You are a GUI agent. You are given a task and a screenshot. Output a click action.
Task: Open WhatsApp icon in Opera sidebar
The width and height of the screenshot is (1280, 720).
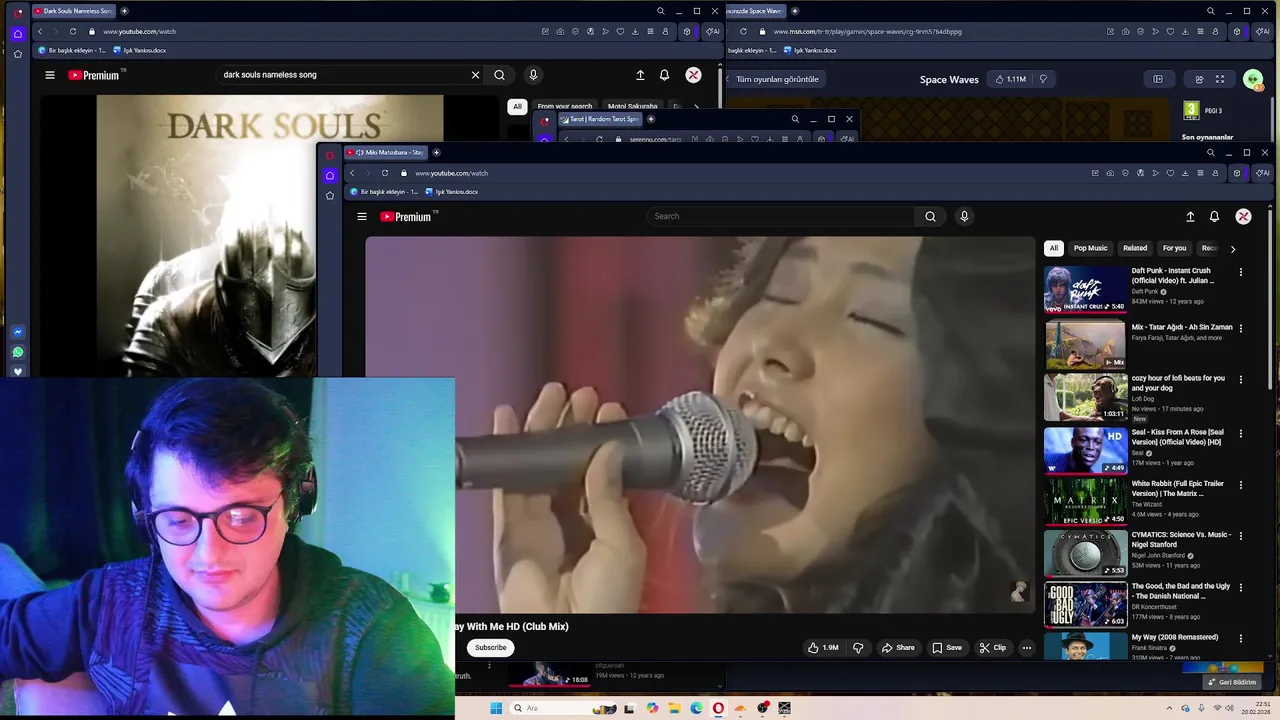click(x=18, y=352)
